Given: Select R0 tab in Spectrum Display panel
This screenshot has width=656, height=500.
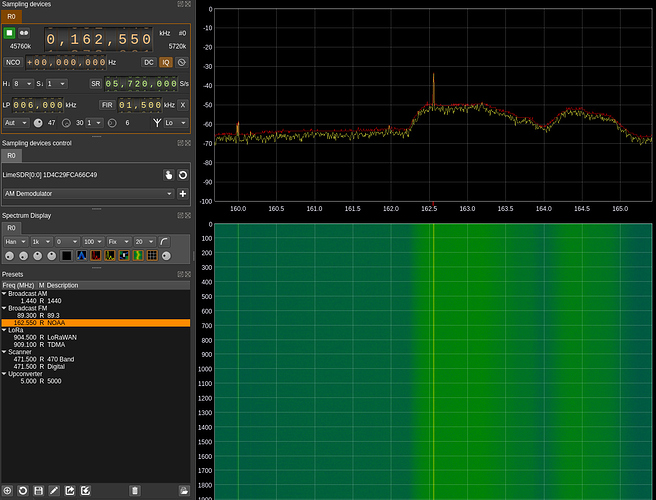Looking at the screenshot, I should pyautogui.click(x=11, y=228).
